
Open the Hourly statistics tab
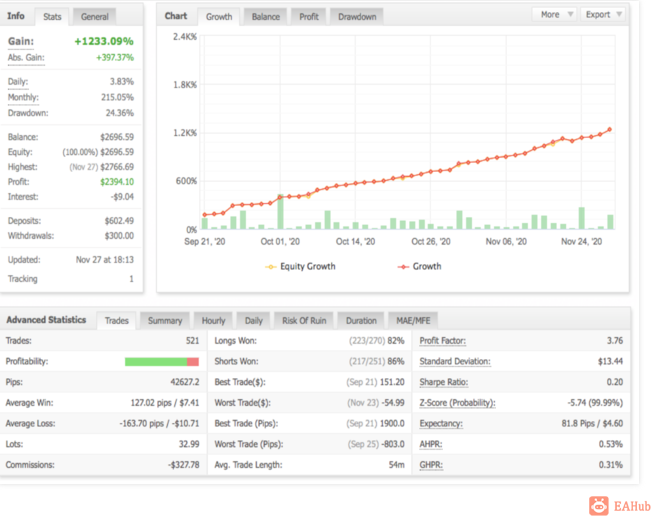click(213, 321)
